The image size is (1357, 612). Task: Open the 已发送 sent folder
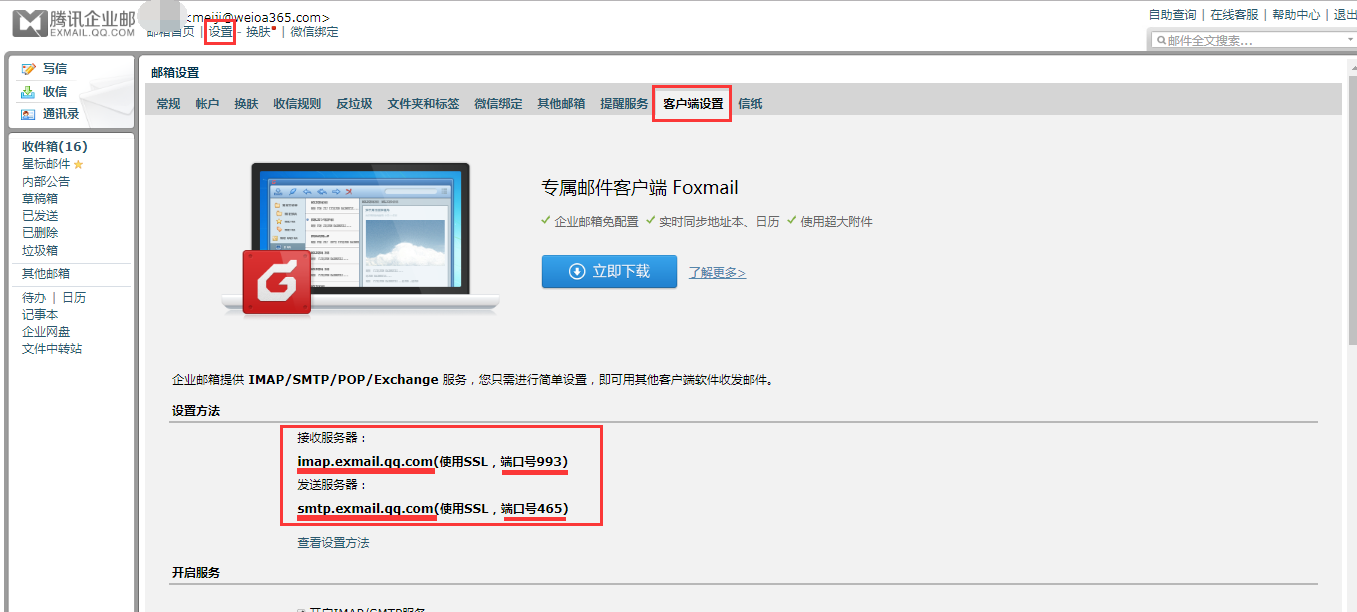click(40, 215)
